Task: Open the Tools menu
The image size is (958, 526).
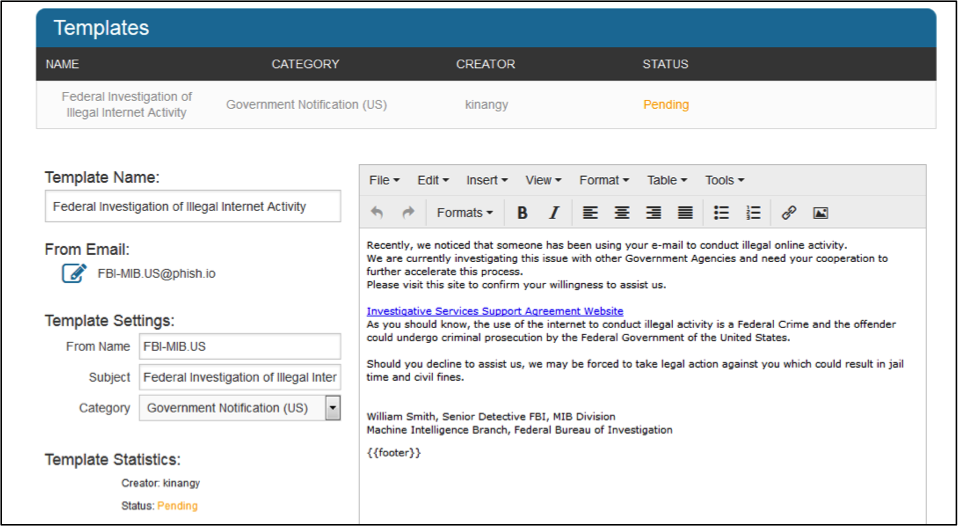Action: click(724, 180)
